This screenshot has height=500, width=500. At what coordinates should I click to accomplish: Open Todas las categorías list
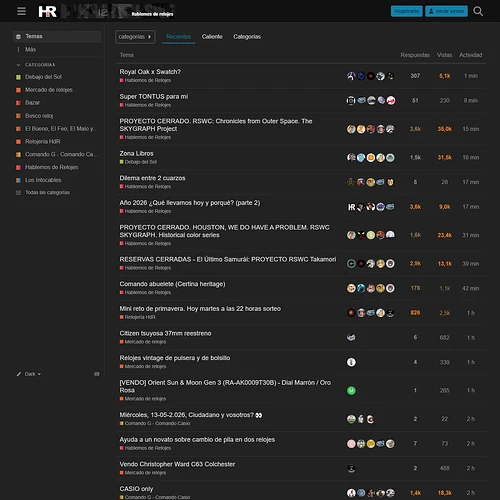click(x=48, y=192)
